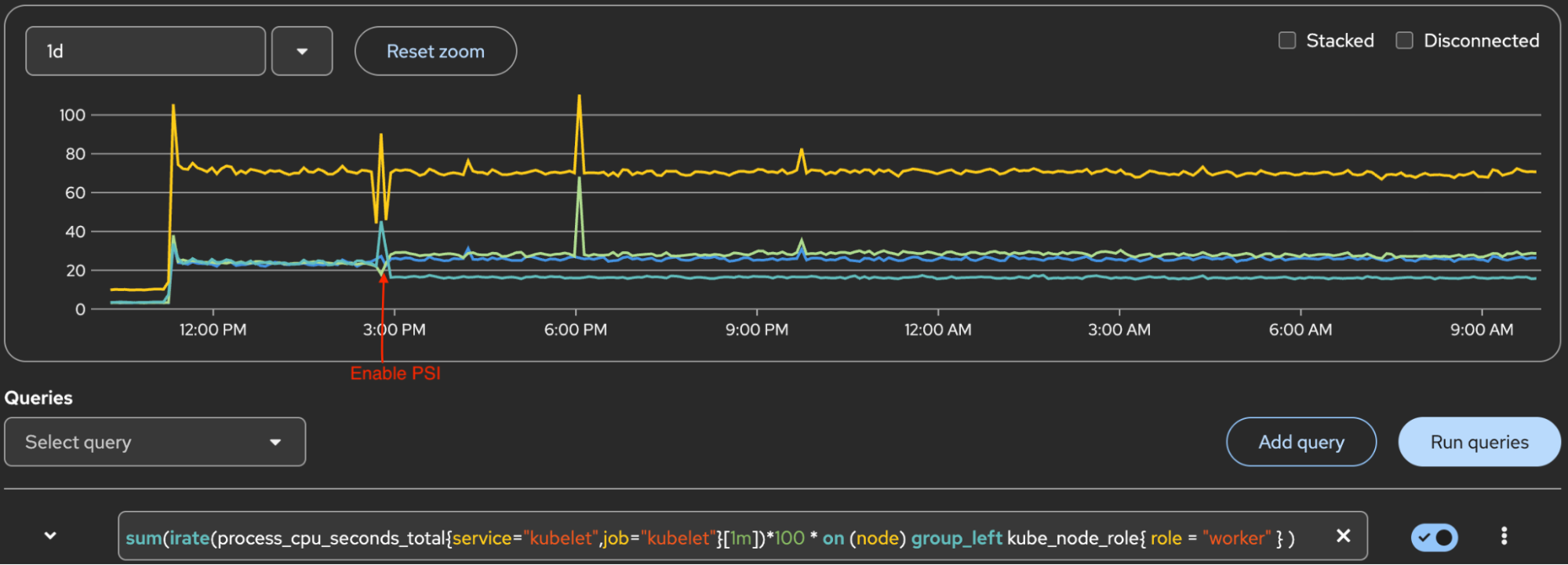Click the 12:00 AM x-axis label
The width and height of the screenshot is (1568, 565).
pyautogui.click(x=937, y=330)
